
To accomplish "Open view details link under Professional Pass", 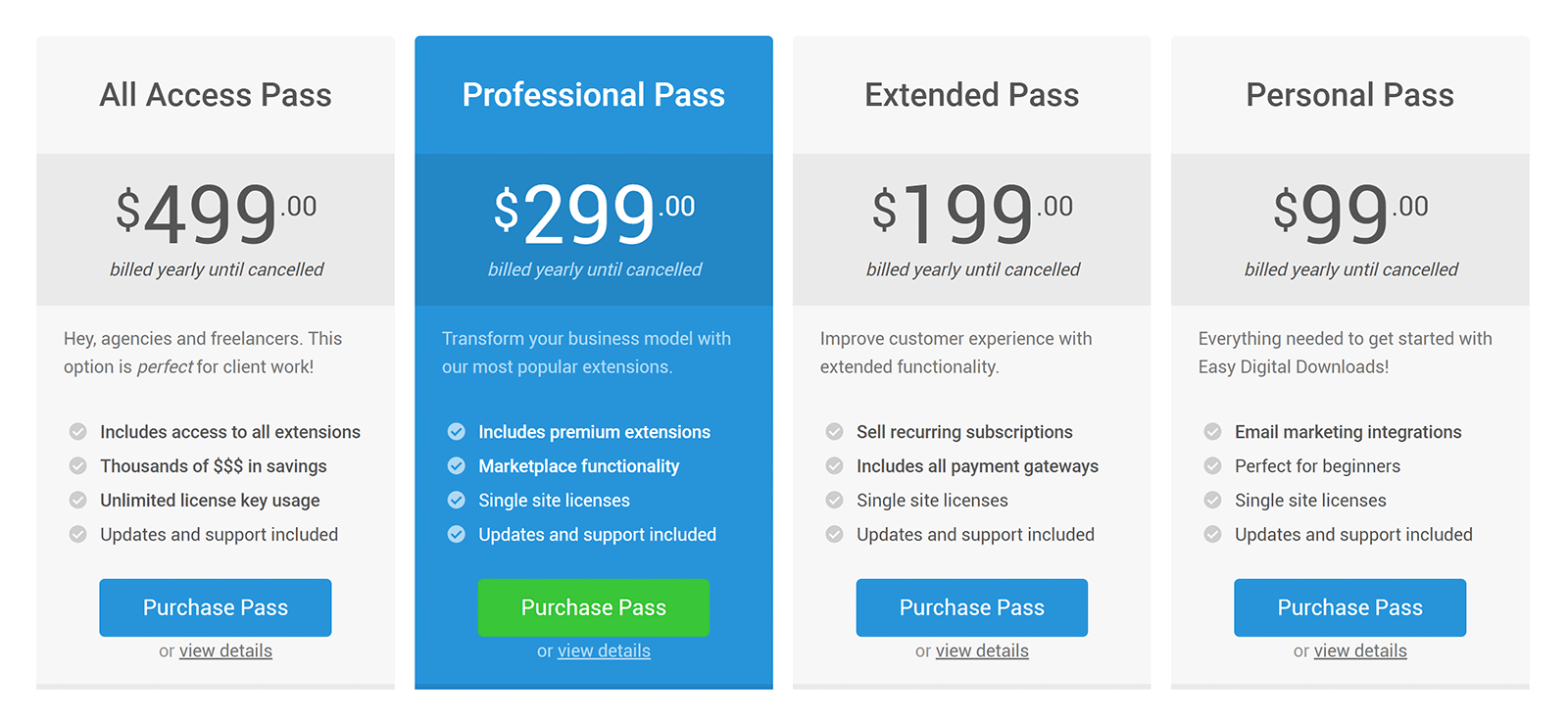I will pos(604,651).
